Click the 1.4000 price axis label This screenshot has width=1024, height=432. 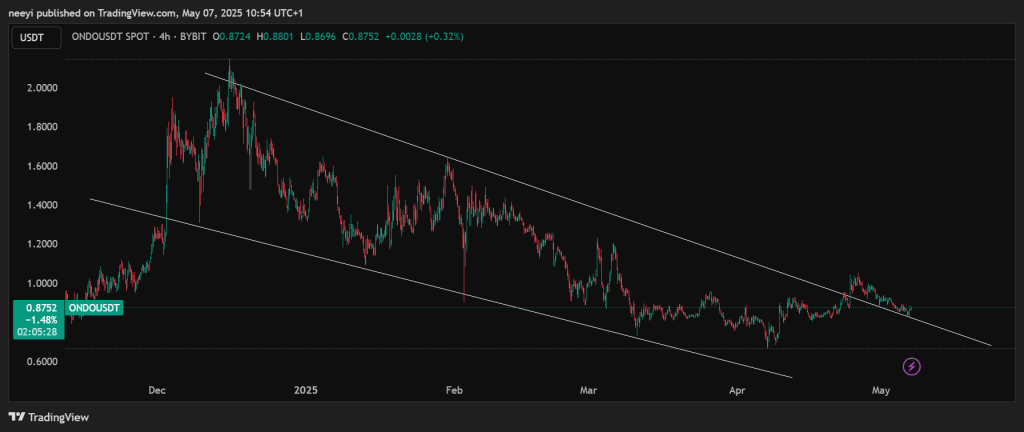pos(44,206)
